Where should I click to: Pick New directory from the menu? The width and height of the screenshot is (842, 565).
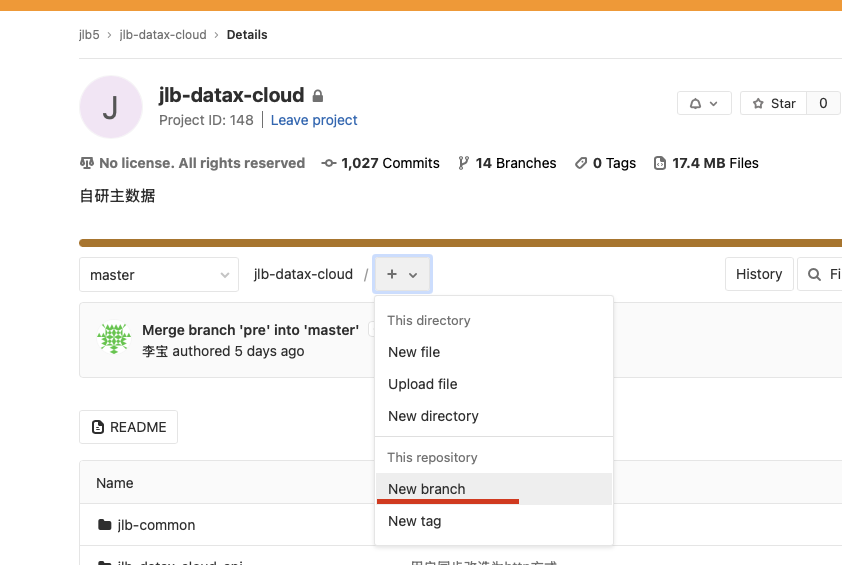433,416
